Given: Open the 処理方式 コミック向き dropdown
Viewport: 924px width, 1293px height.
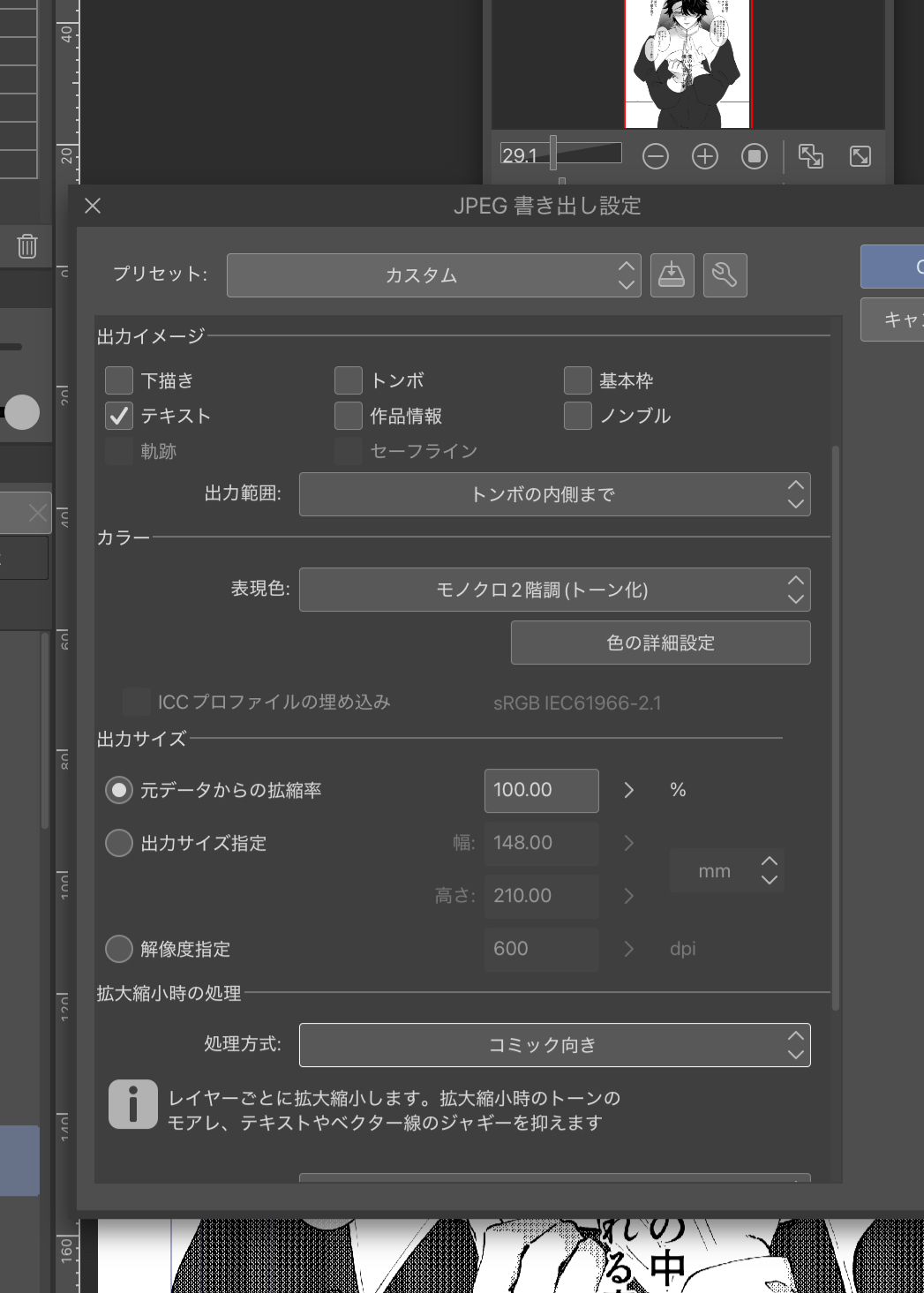Looking at the screenshot, I should 554,1045.
